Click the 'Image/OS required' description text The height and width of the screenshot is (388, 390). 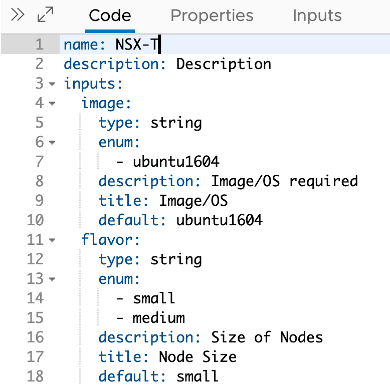click(x=284, y=181)
